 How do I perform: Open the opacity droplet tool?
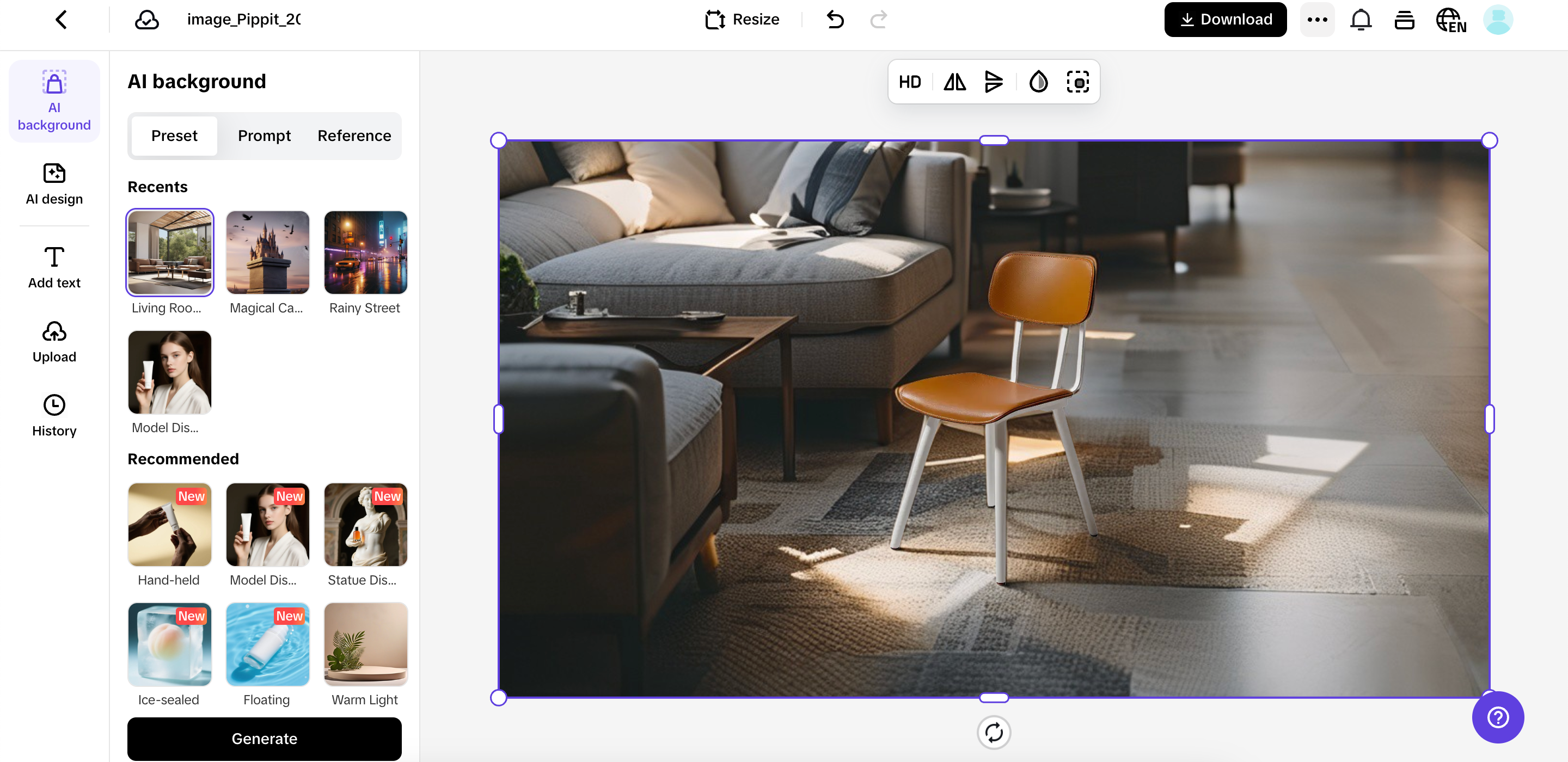tap(1038, 82)
